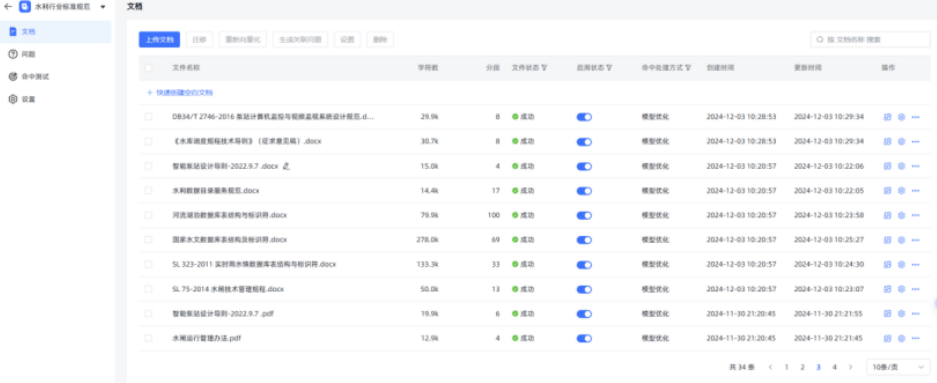
Task: Disable the enable switch for 河流湖泊数据库表结构与标识符.docx
Action: [x=584, y=215]
